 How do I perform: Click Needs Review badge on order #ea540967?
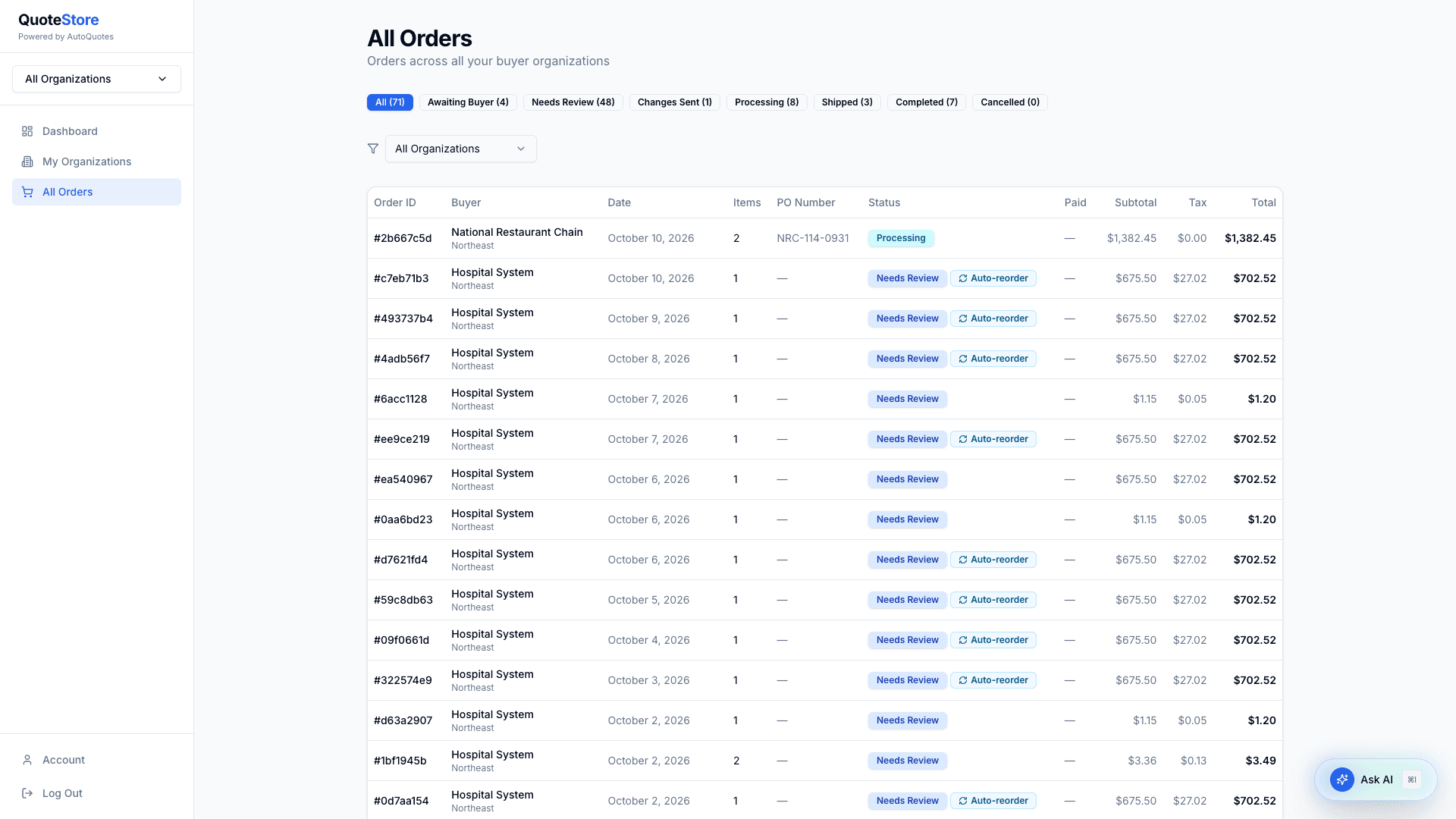(x=908, y=479)
